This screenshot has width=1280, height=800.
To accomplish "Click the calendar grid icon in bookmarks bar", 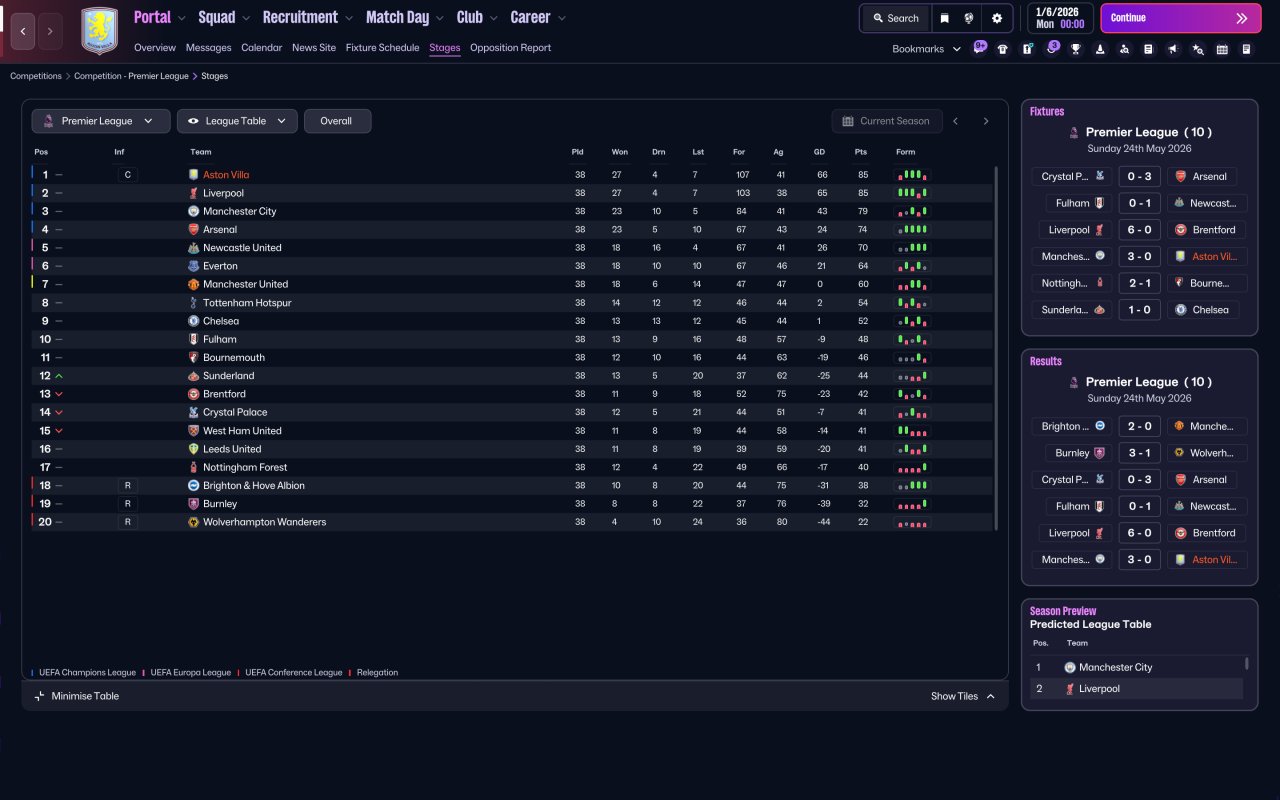I will click(1222, 49).
